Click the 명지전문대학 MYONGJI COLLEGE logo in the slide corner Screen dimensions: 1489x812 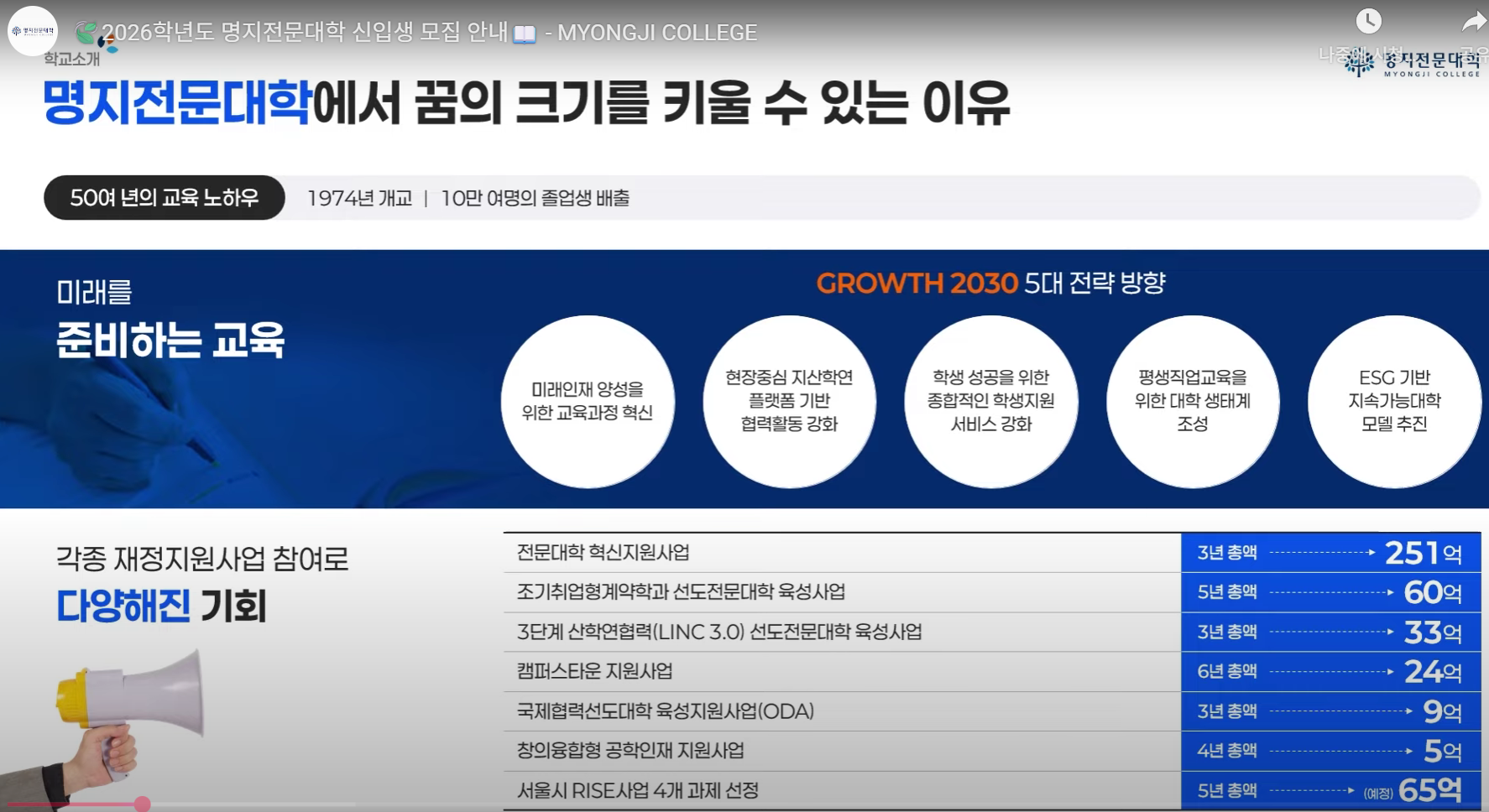pyautogui.click(x=1412, y=64)
